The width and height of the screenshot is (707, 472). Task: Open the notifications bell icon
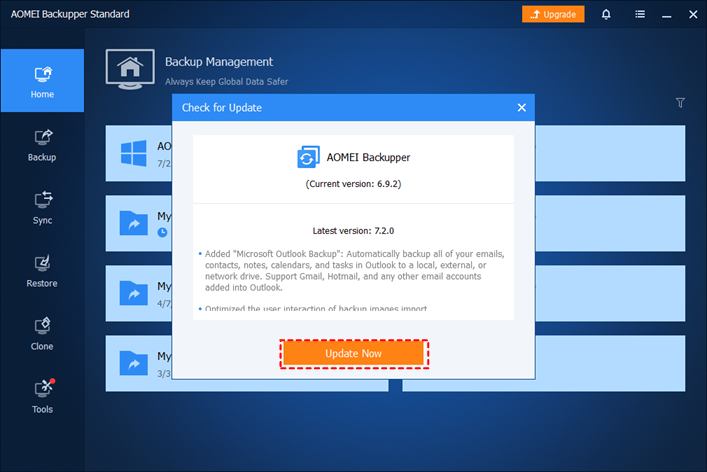point(606,14)
